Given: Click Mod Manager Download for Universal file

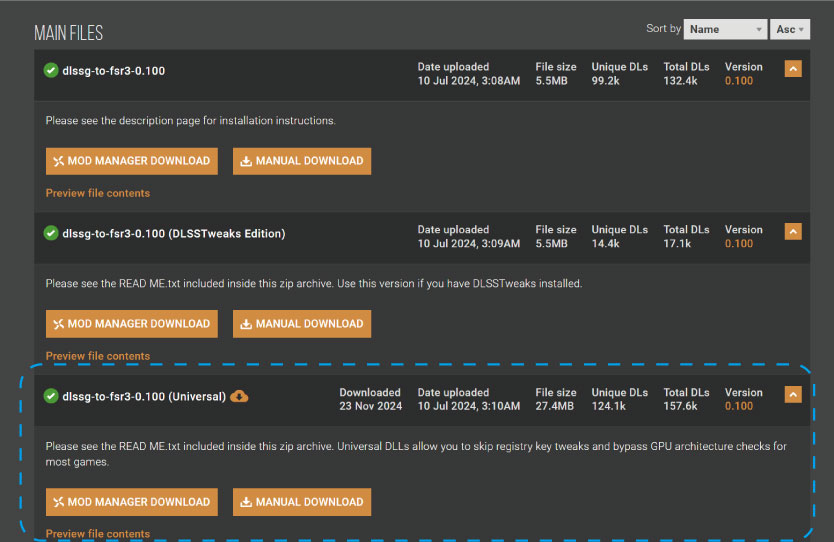Looking at the screenshot, I should pos(132,502).
